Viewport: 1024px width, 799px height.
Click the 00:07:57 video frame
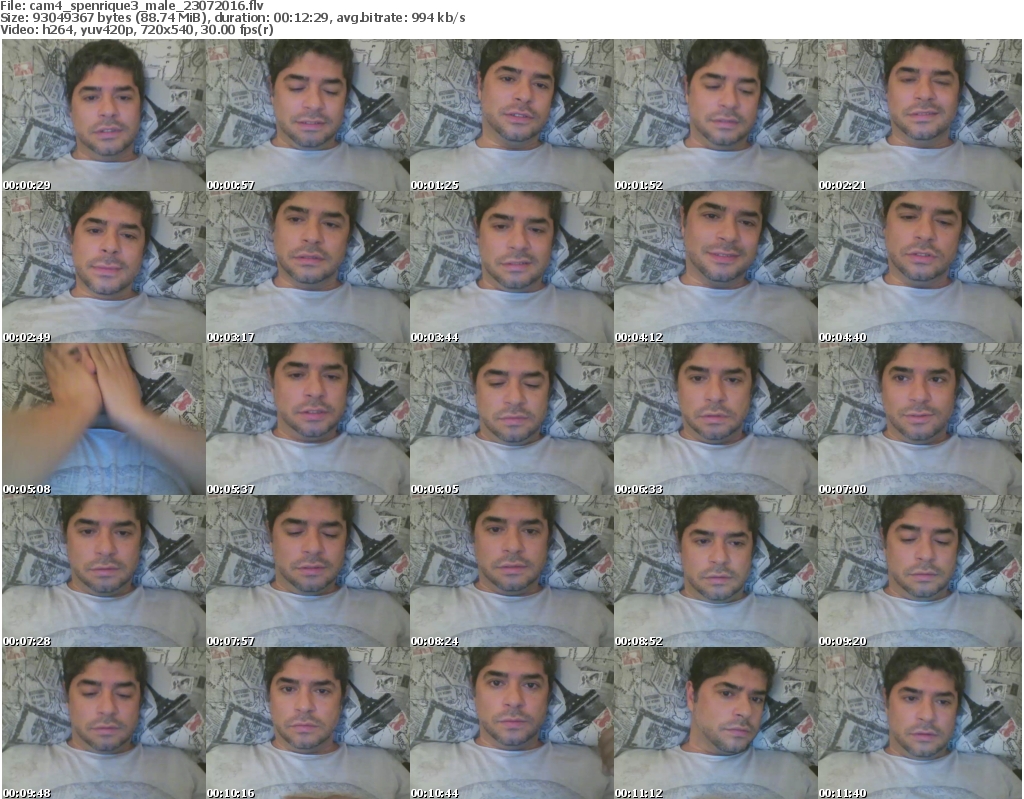point(308,571)
